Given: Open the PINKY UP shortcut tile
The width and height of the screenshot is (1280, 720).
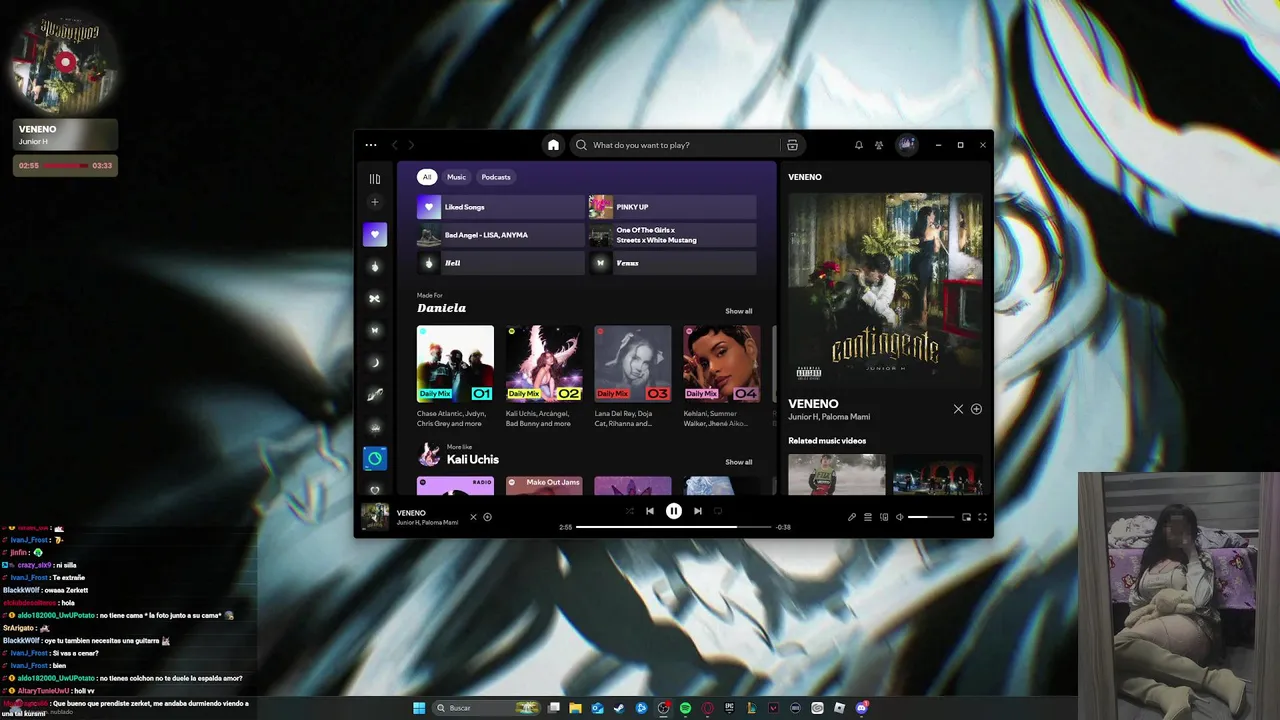Looking at the screenshot, I should 673,207.
